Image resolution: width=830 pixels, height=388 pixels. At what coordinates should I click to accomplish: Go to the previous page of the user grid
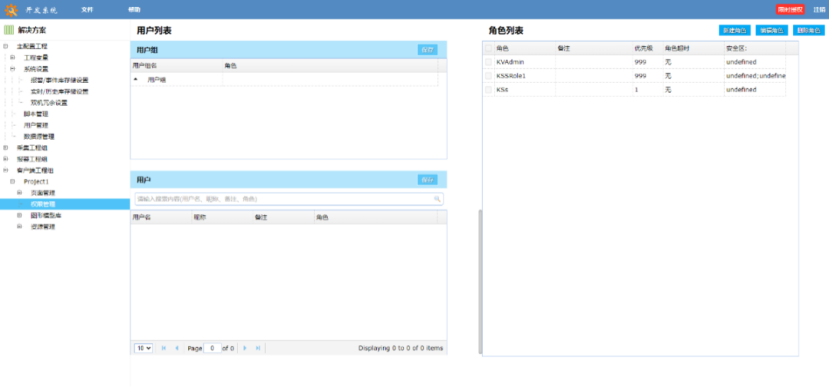point(177,348)
